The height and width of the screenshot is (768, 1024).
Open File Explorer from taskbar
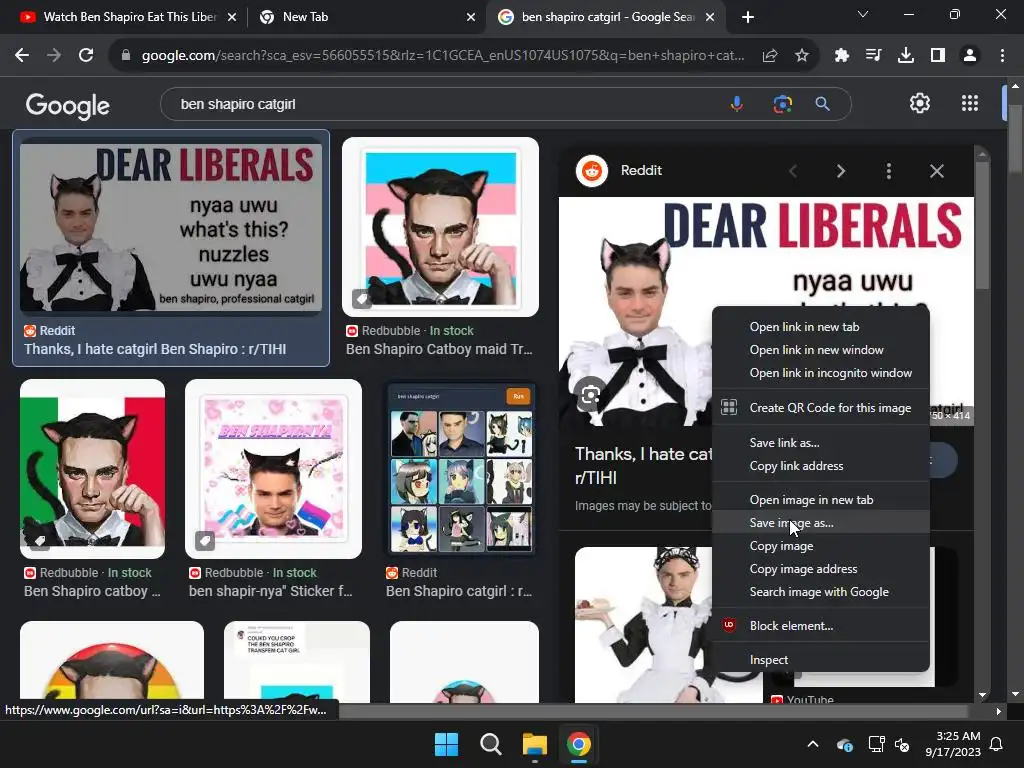coord(534,744)
